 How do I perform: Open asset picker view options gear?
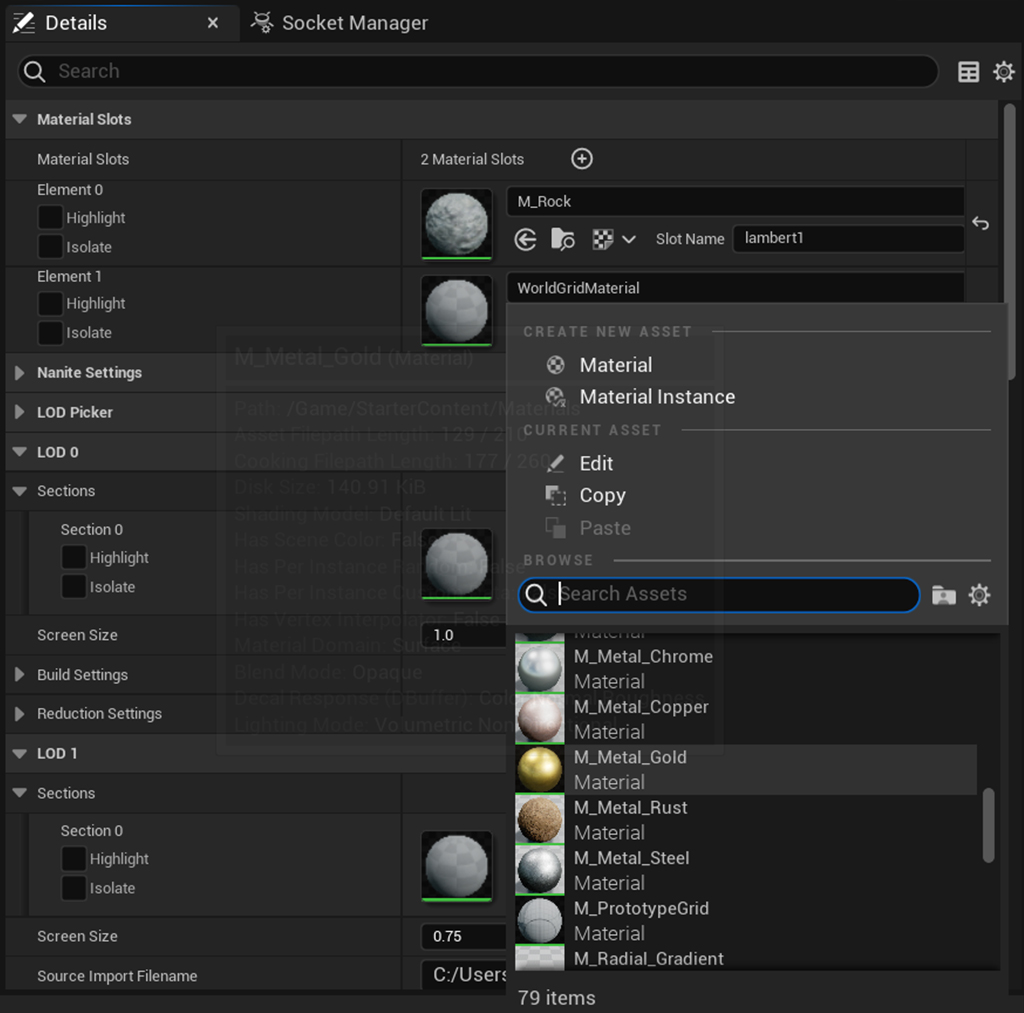coord(979,595)
